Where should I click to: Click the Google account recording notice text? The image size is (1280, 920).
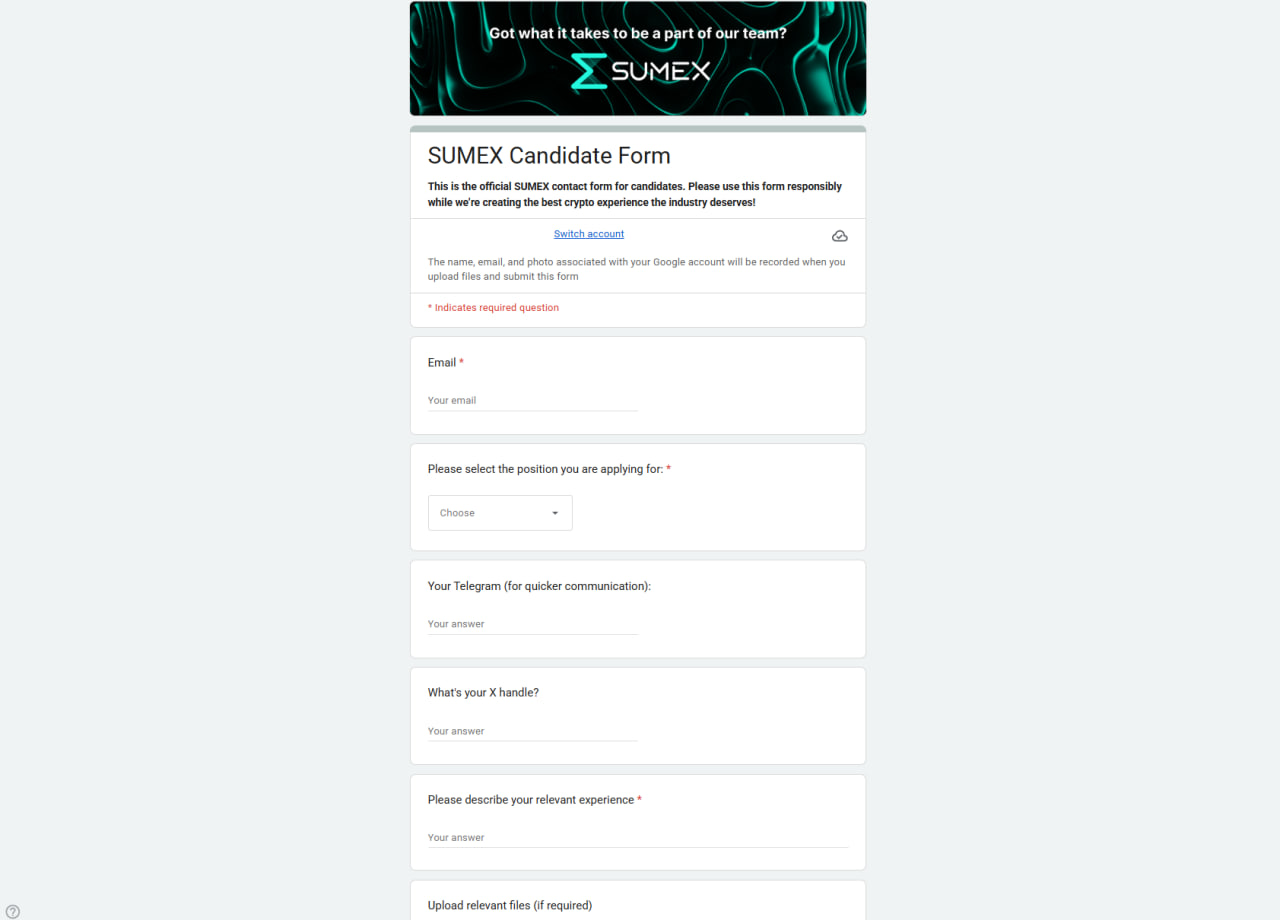[637, 269]
